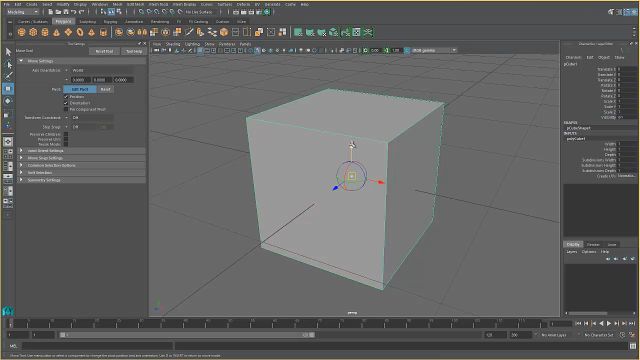Screen dimensions: 640x360
Task: Click the Maya home icon at bottom left
Action: pyautogui.click(x=8, y=311)
